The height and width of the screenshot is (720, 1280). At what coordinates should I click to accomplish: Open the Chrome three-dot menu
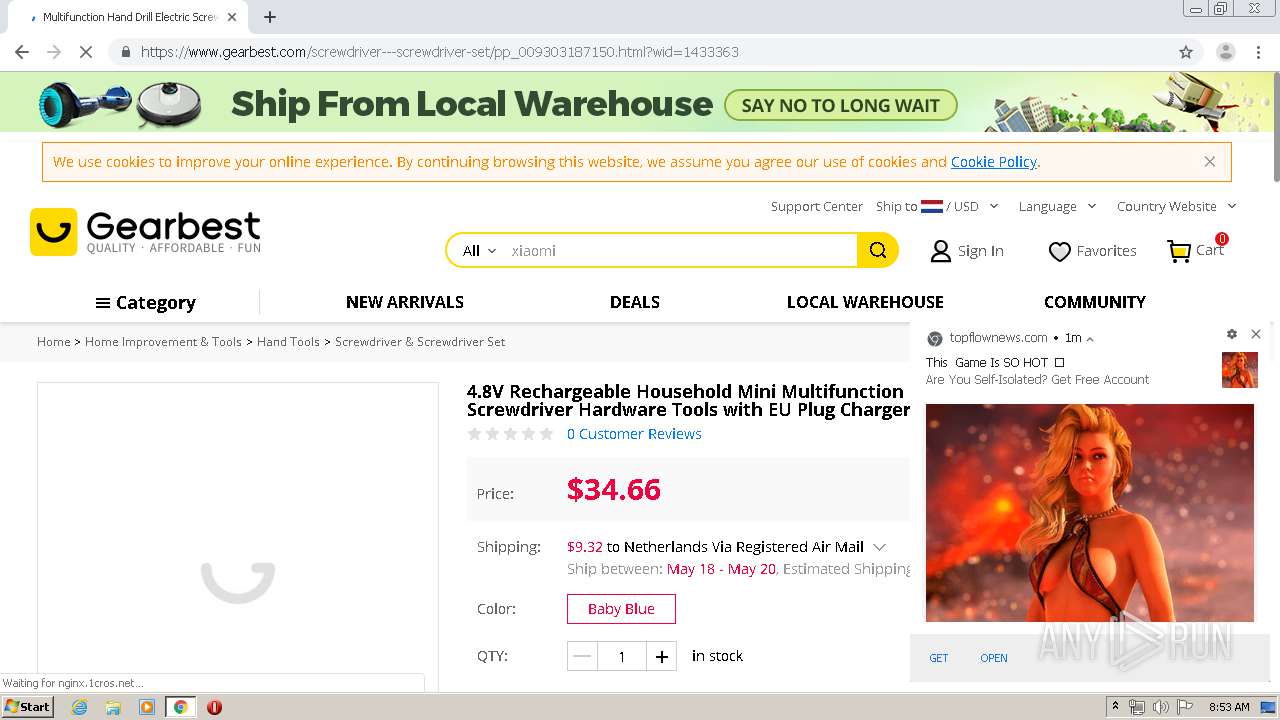[x=1258, y=52]
